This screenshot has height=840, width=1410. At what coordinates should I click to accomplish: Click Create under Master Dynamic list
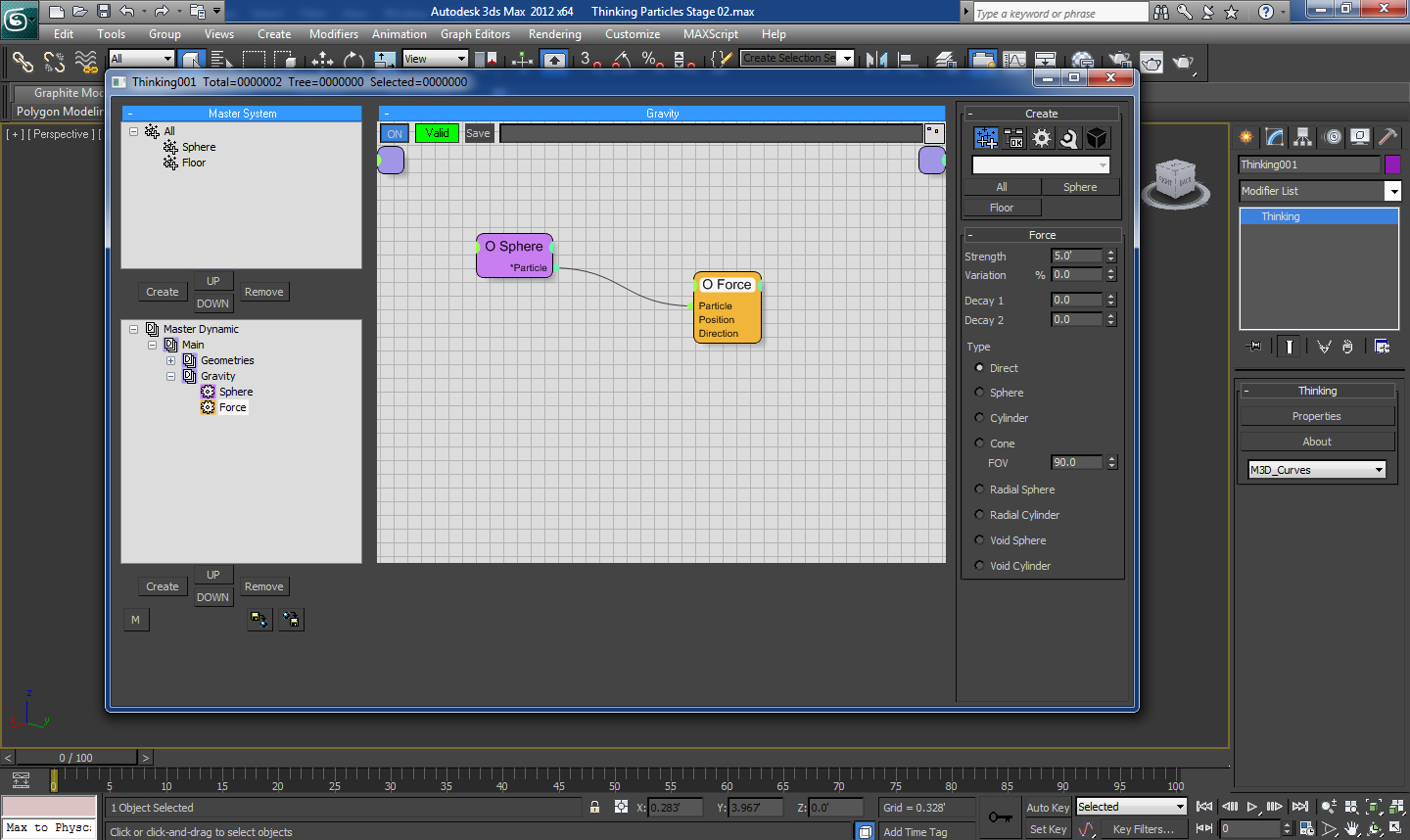pos(163,586)
